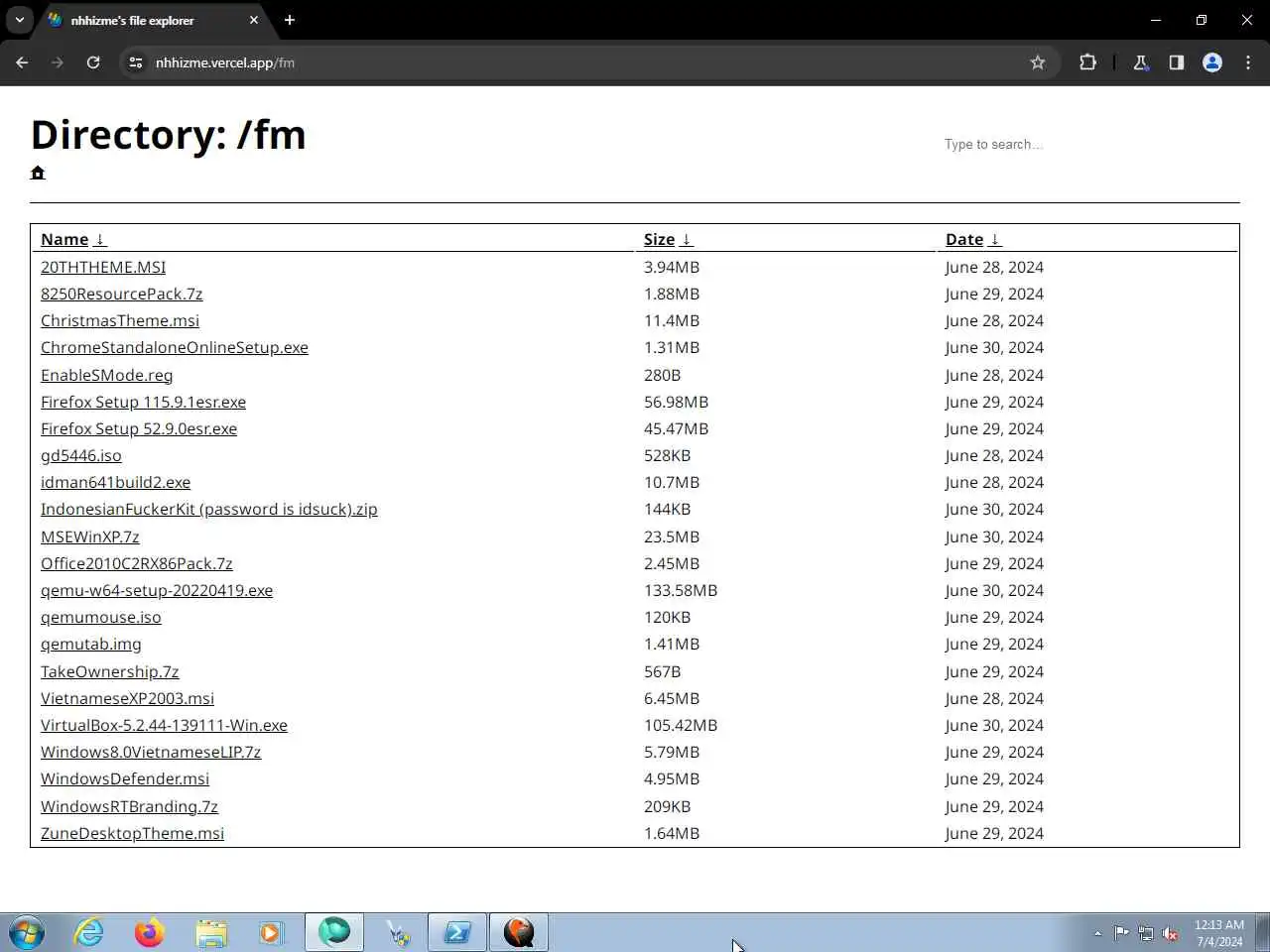Image resolution: width=1270 pixels, height=952 pixels.
Task: Click the 56.98MB size cell
Action: click(x=676, y=402)
